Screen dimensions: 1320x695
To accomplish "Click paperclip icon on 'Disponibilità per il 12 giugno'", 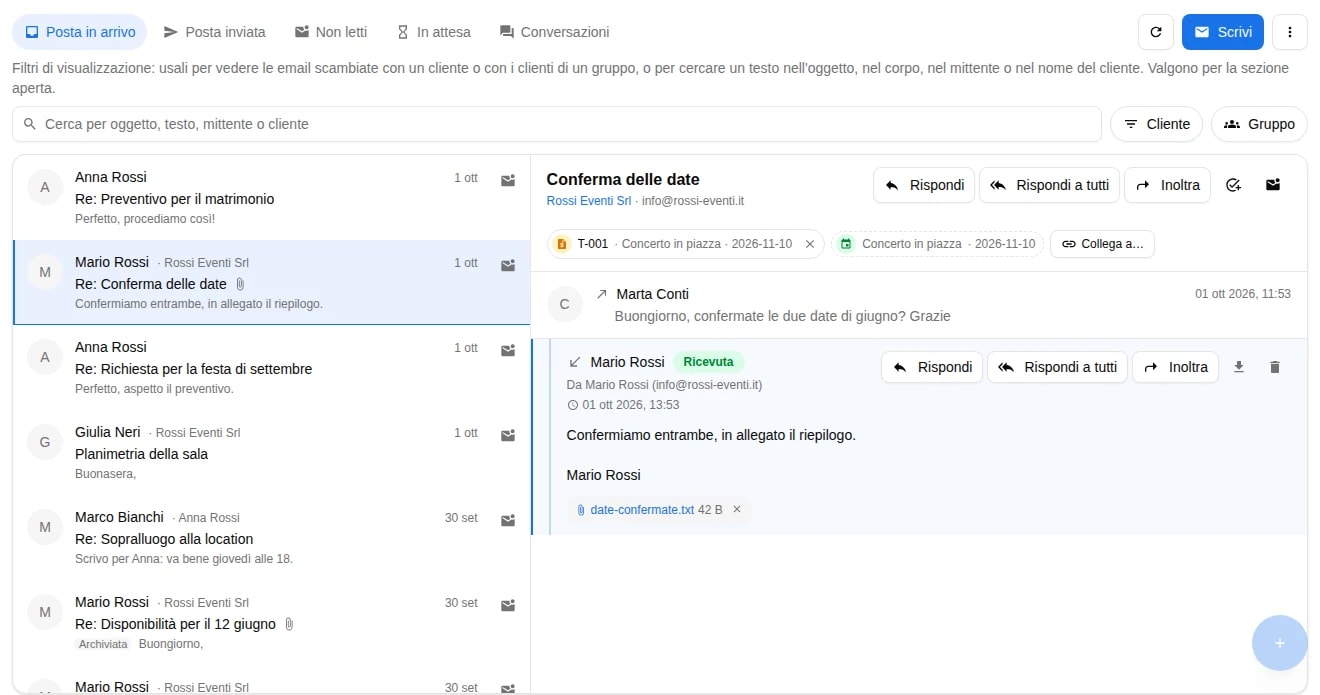I will 289,624.
